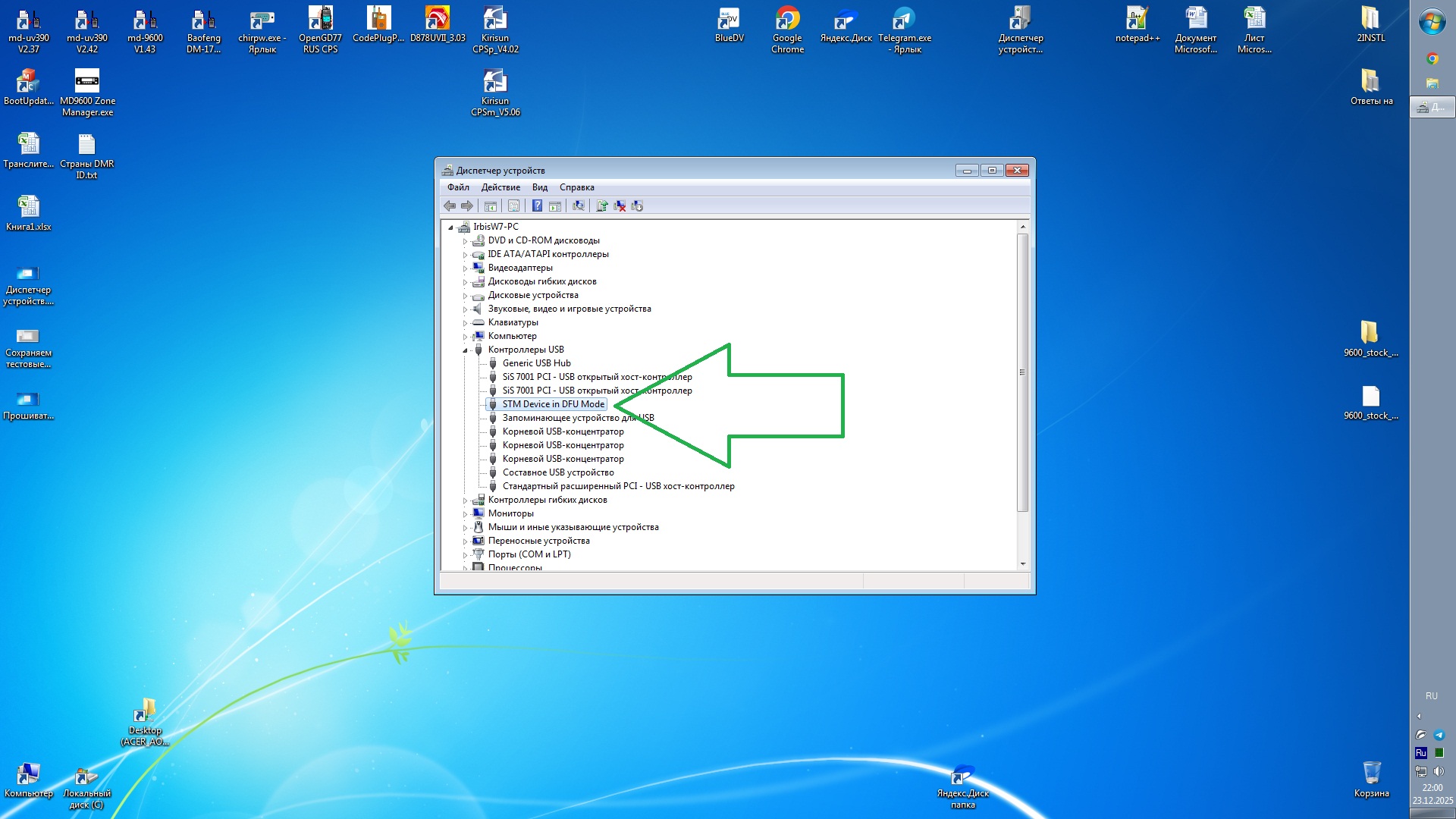Click Scan for hardware changes icon
This screenshot has width=1456, height=819.
pyautogui.click(x=579, y=206)
